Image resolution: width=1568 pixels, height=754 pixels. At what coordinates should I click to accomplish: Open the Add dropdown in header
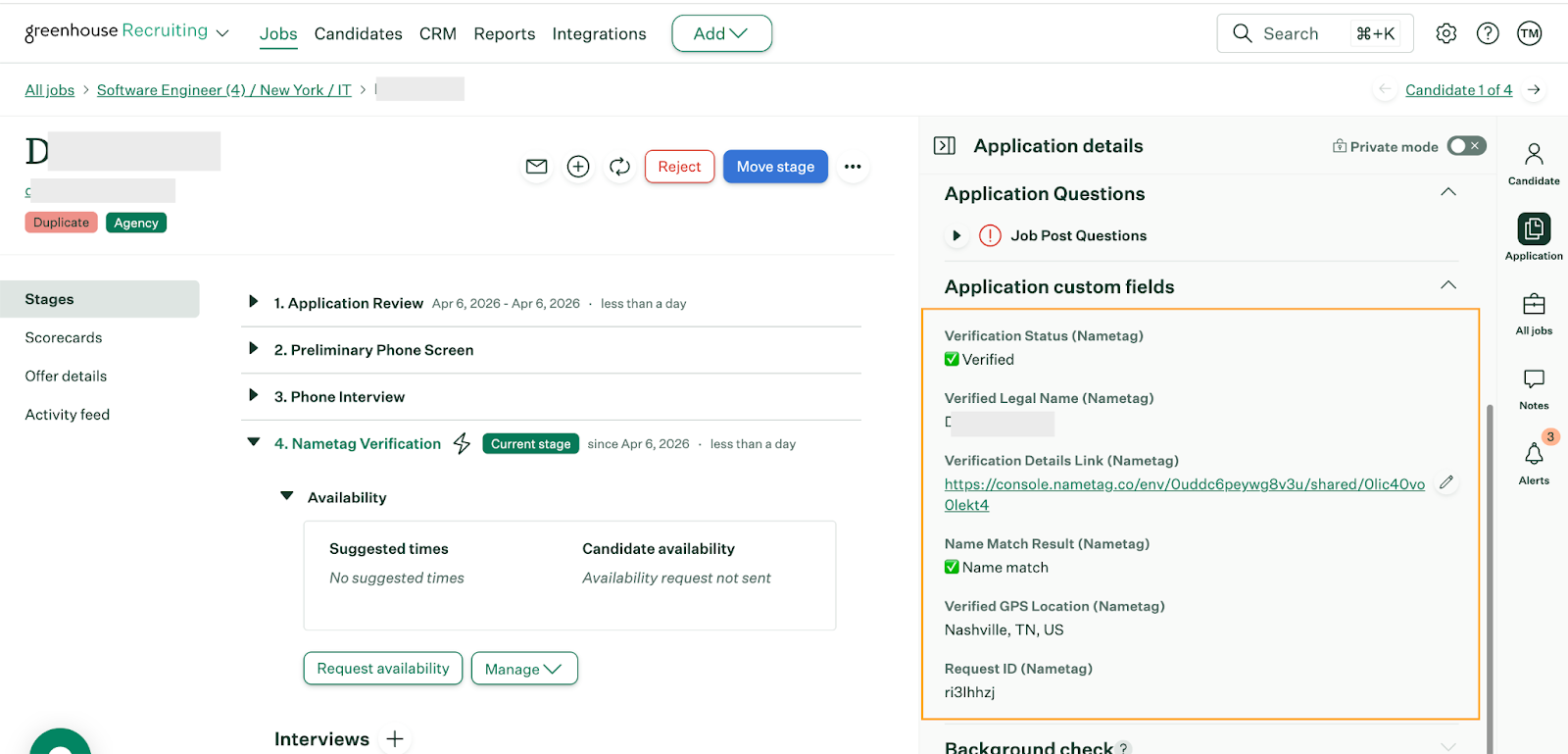coord(721,33)
